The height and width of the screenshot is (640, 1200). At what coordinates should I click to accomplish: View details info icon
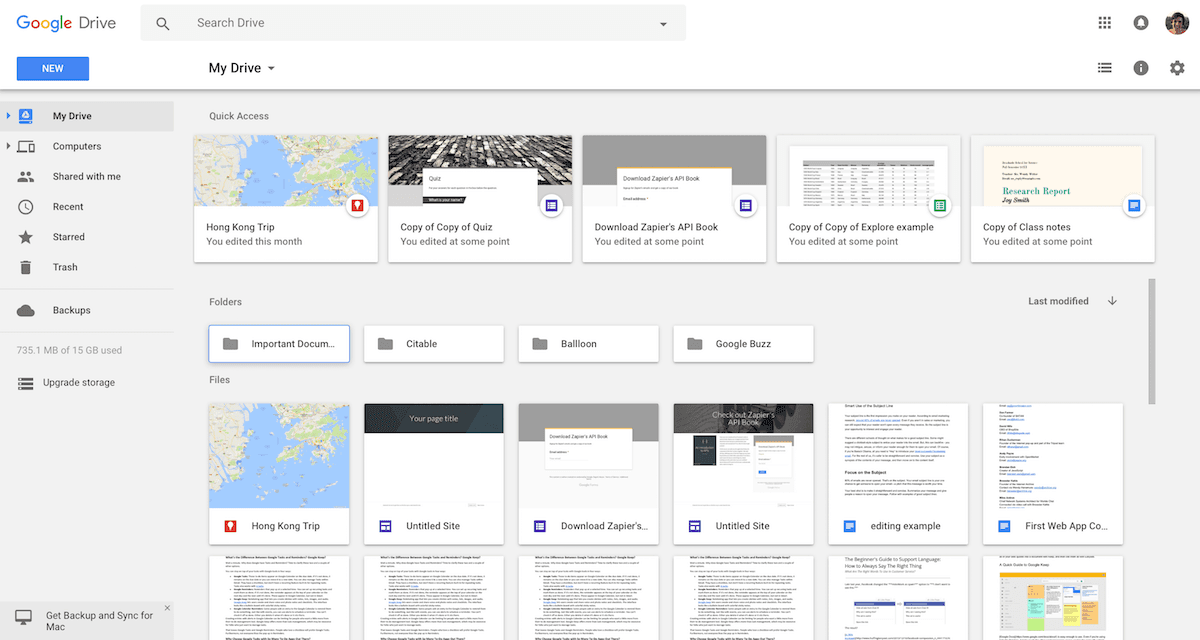[x=1141, y=68]
